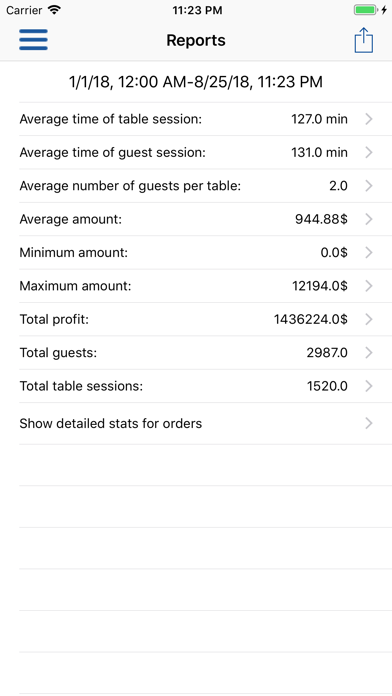Select the Maximum amount row

point(205,286)
